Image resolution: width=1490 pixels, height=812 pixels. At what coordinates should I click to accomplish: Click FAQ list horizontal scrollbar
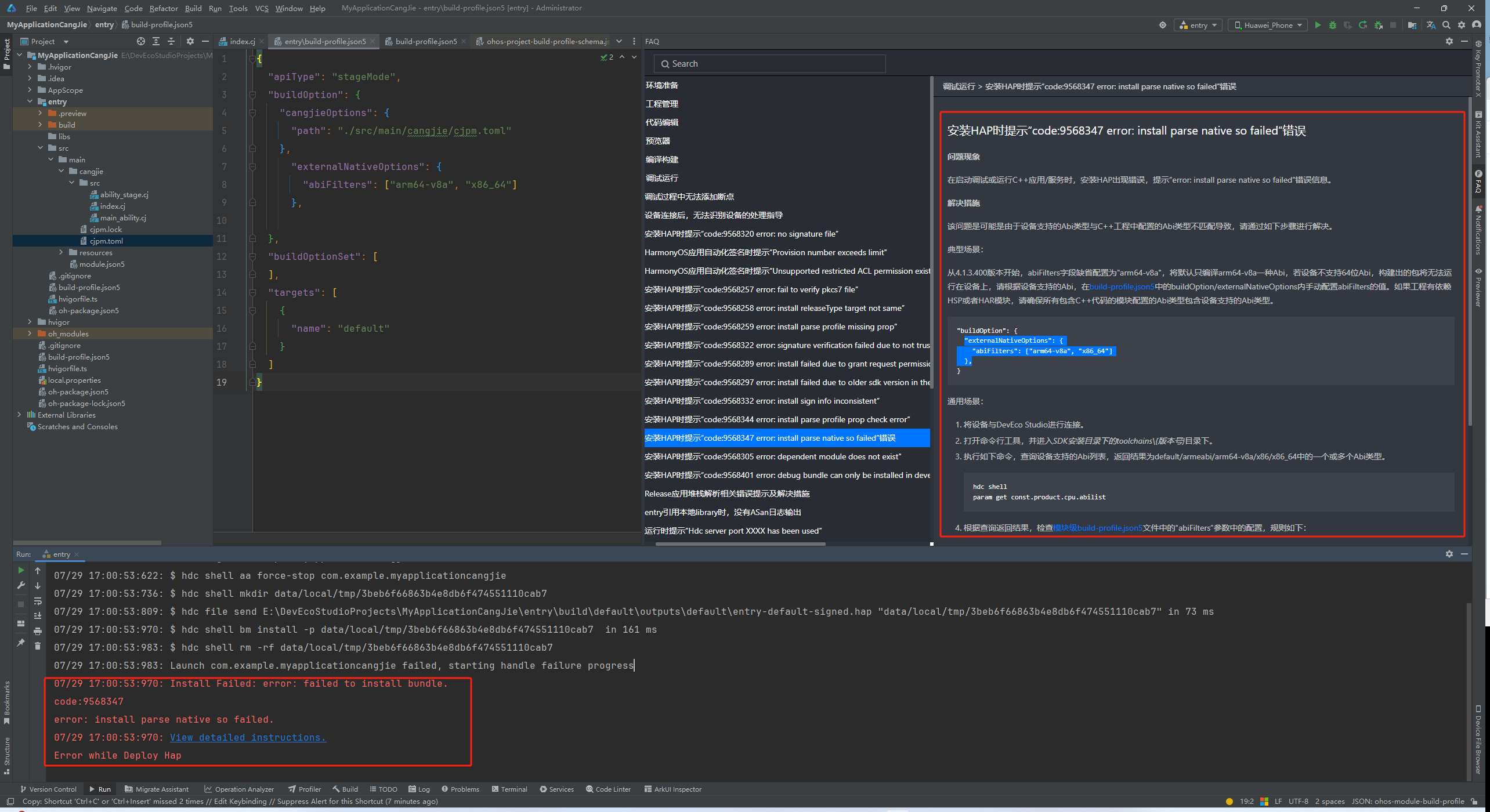click(740, 543)
